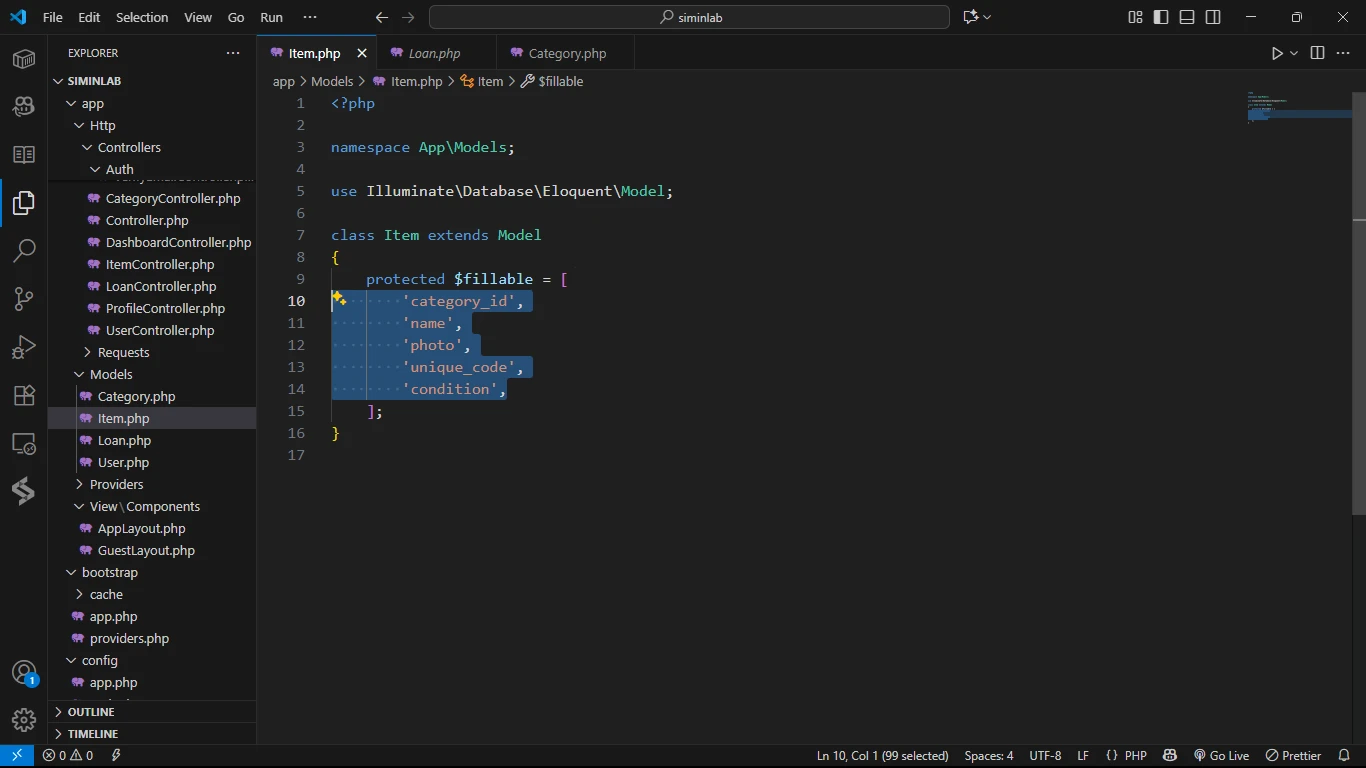
Task: Switch to the Loan.php tab
Action: (434, 53)
